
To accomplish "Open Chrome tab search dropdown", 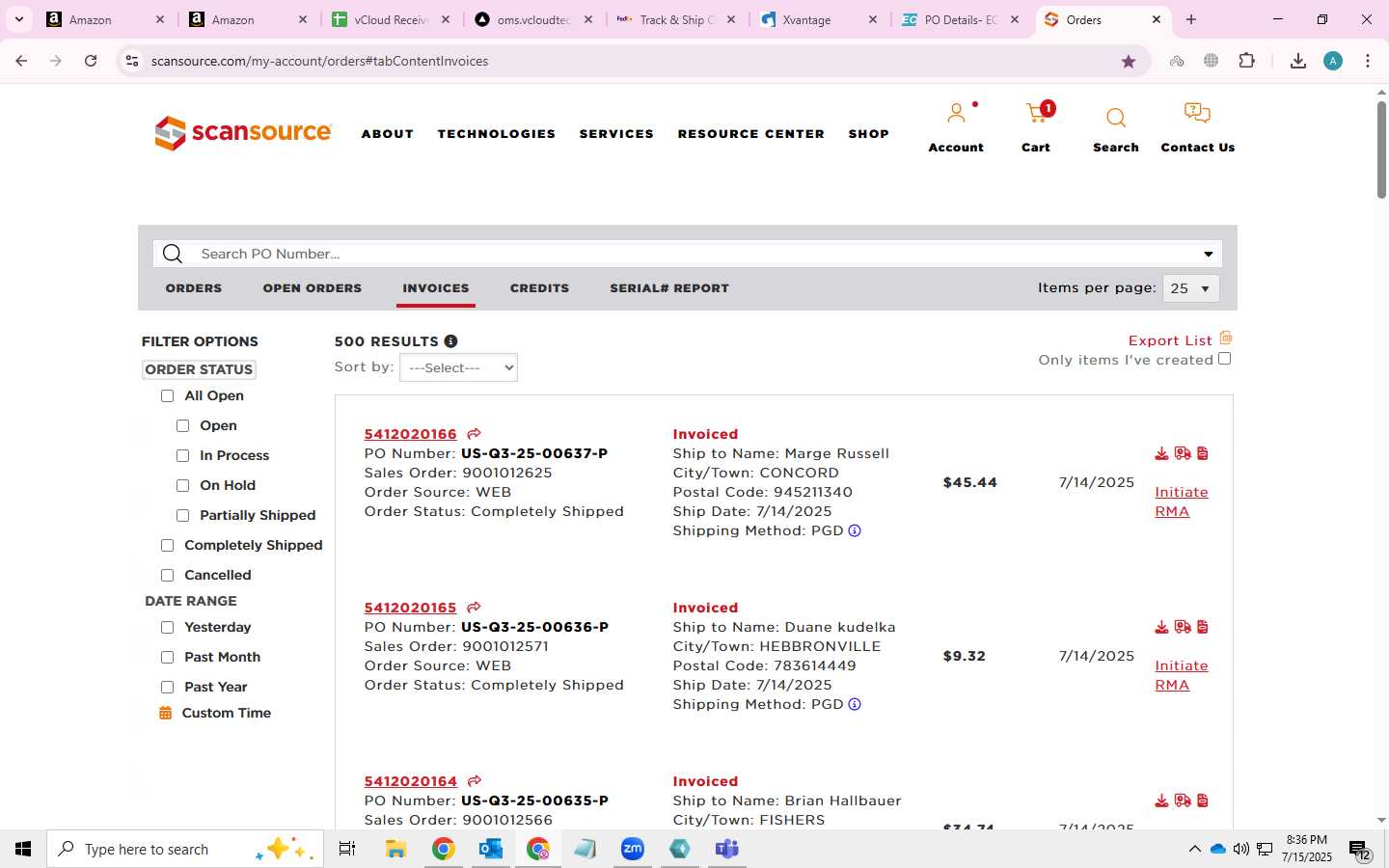I will point(19,19).
